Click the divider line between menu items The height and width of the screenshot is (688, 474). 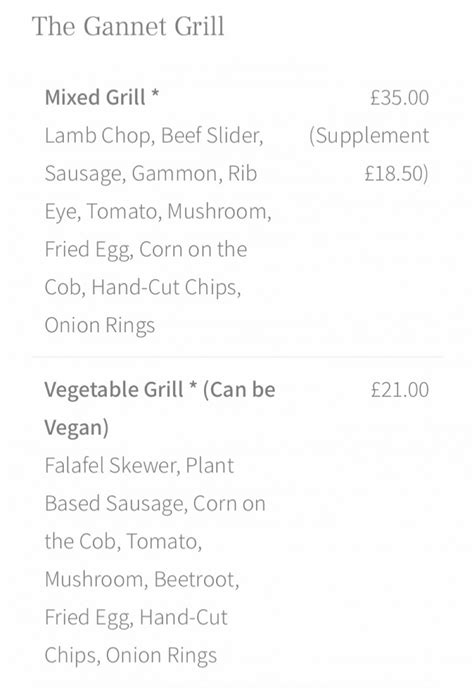(x=237, y=357)
